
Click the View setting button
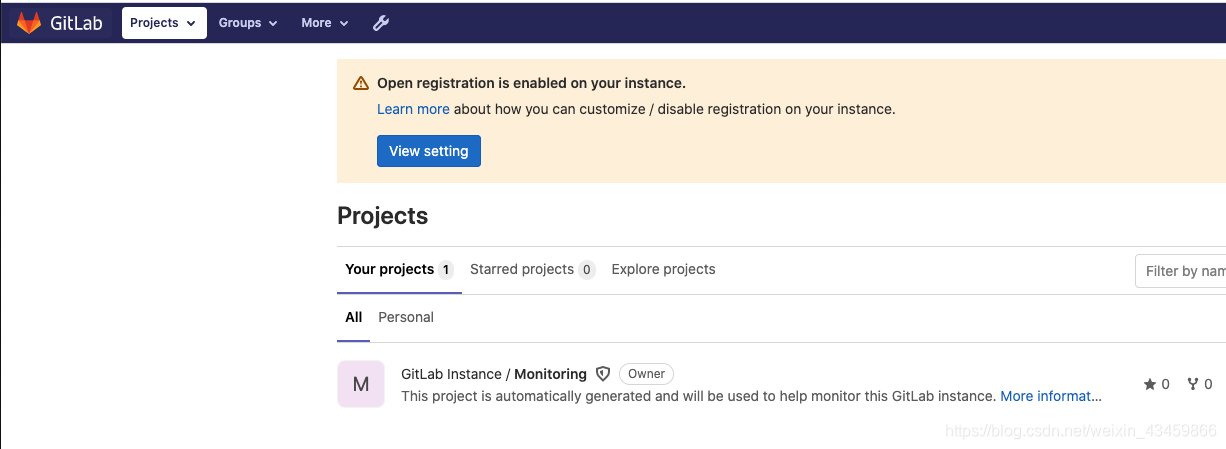429,151
